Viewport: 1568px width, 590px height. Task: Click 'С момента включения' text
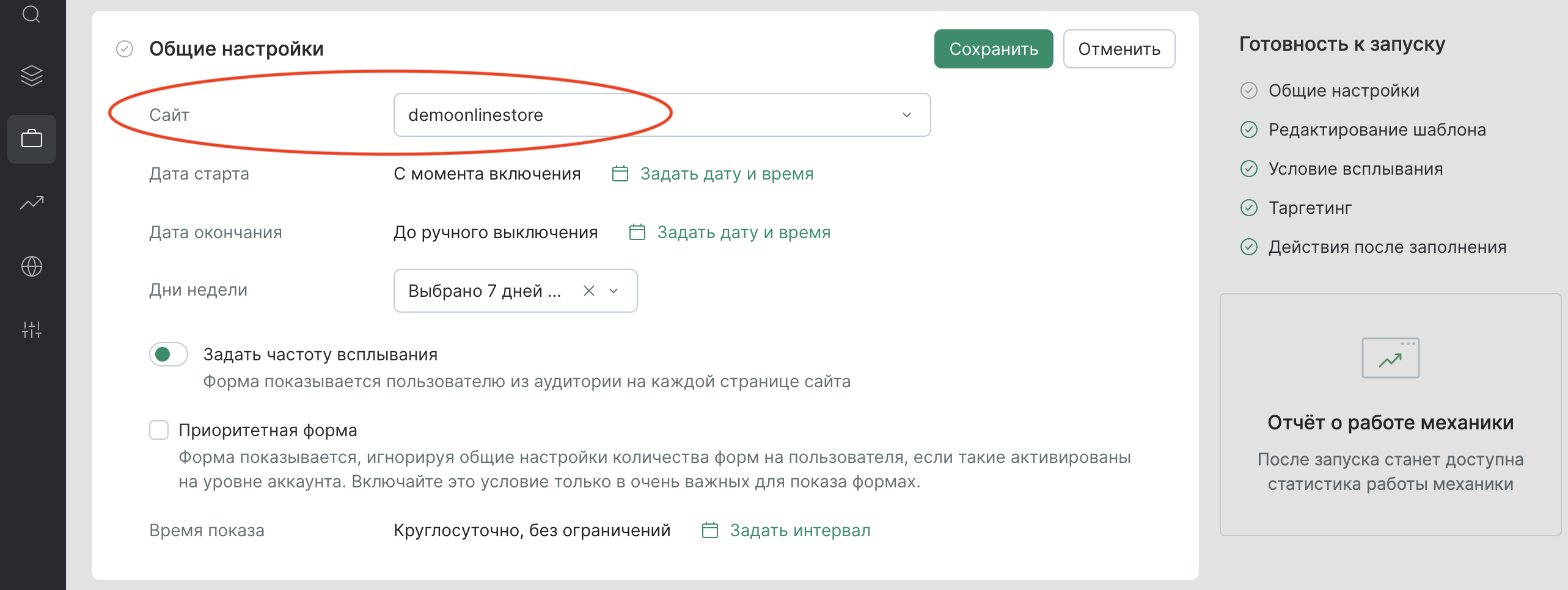487,173
